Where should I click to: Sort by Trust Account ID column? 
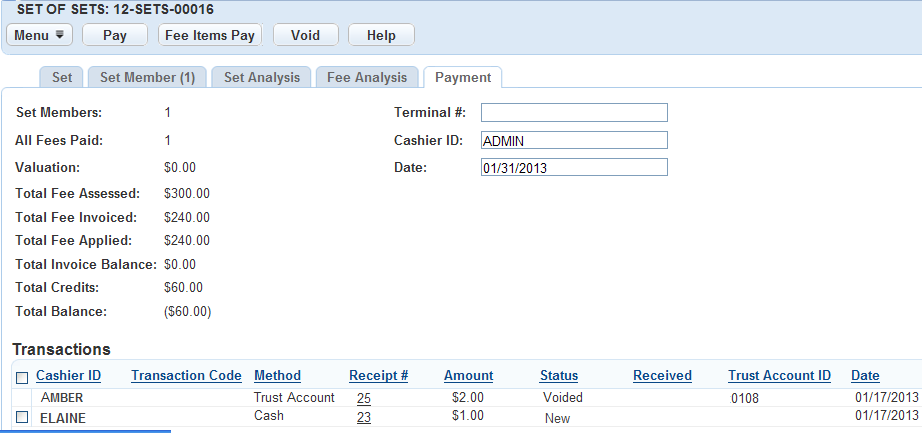coord(779,376)
